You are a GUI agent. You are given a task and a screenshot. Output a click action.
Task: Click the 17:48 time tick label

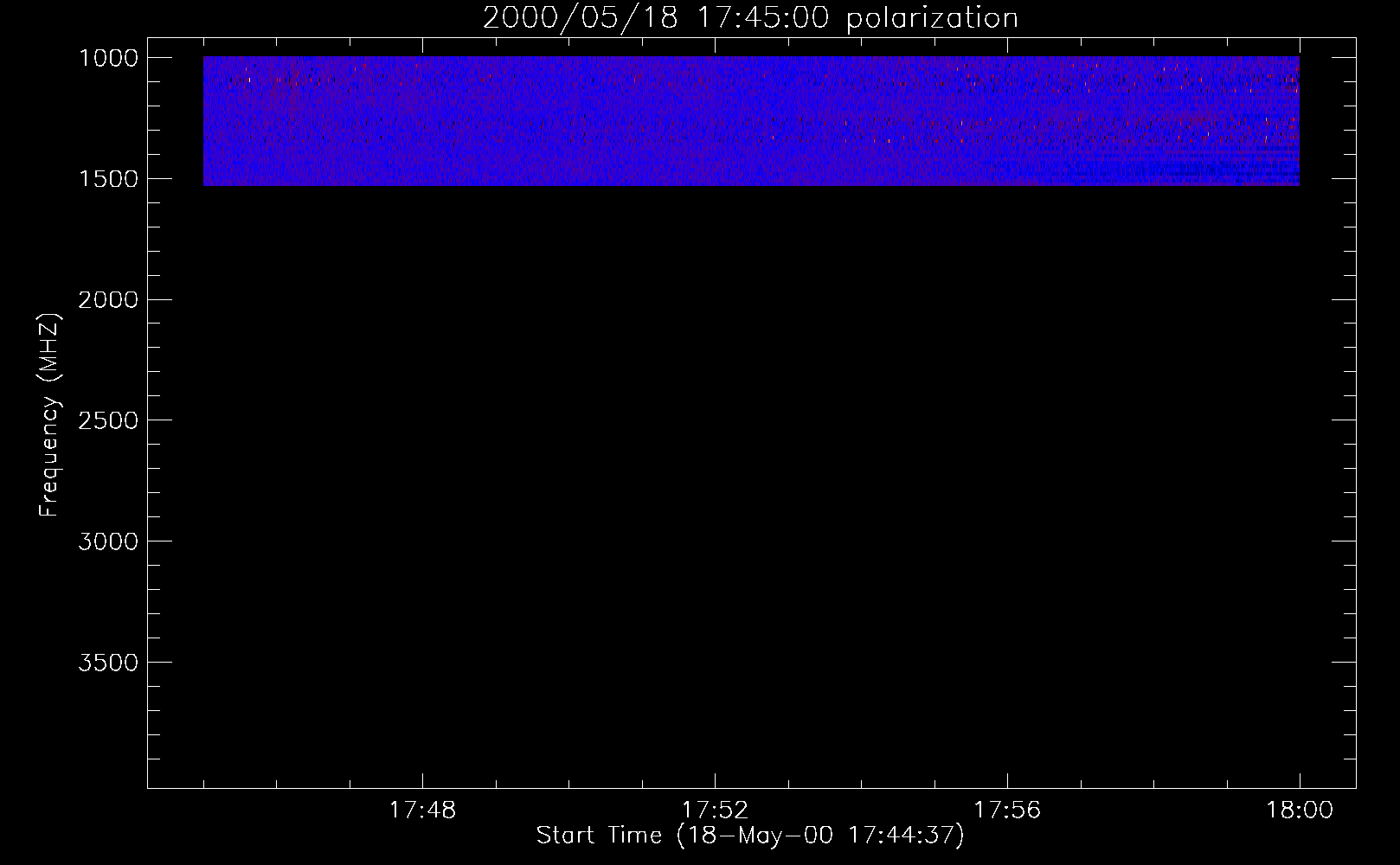point(422,811)
